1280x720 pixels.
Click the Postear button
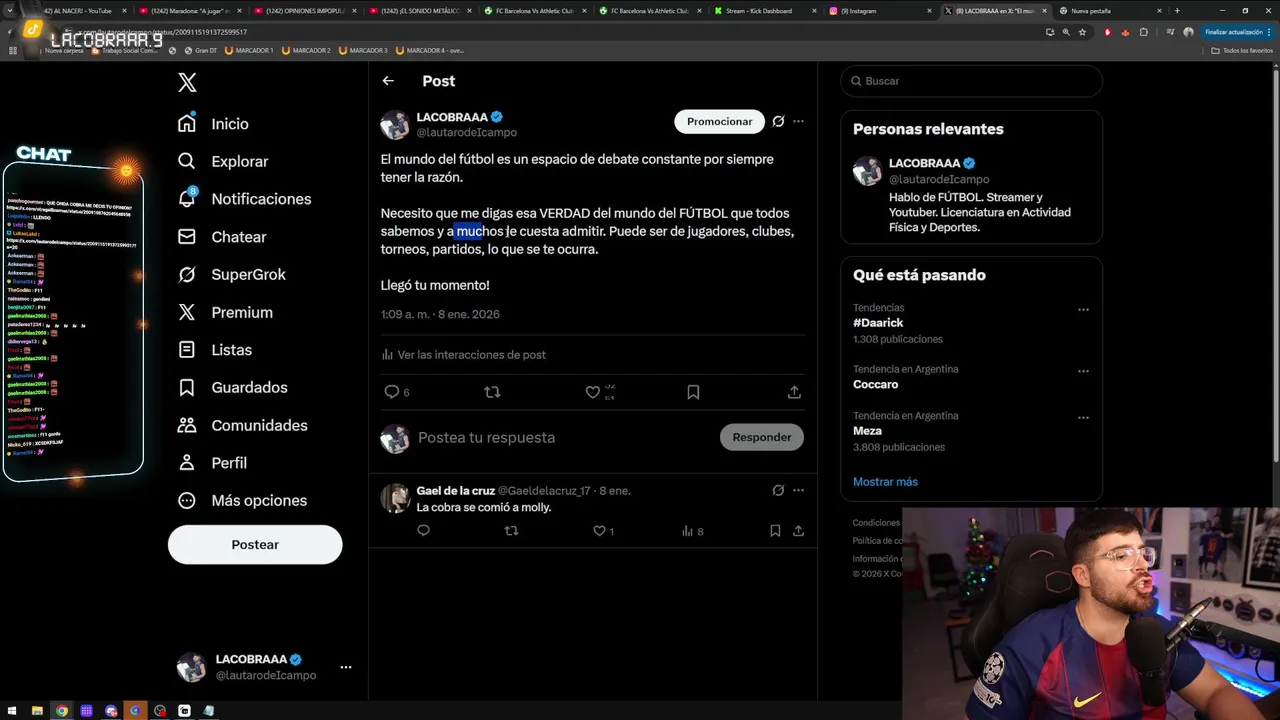point(255,545)
